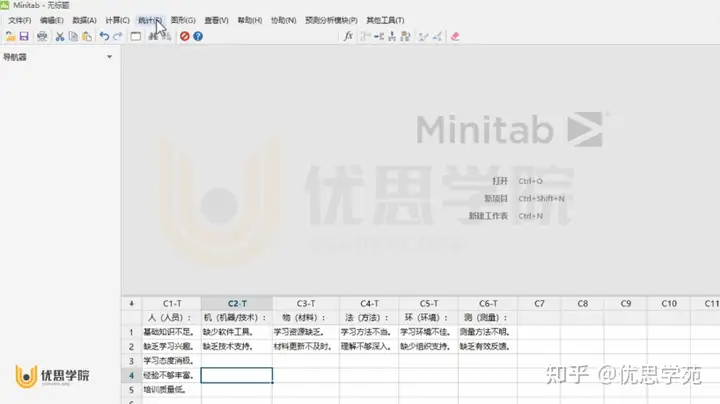
Task: Open the 编辑(E) menu
Action: (51, 20)
